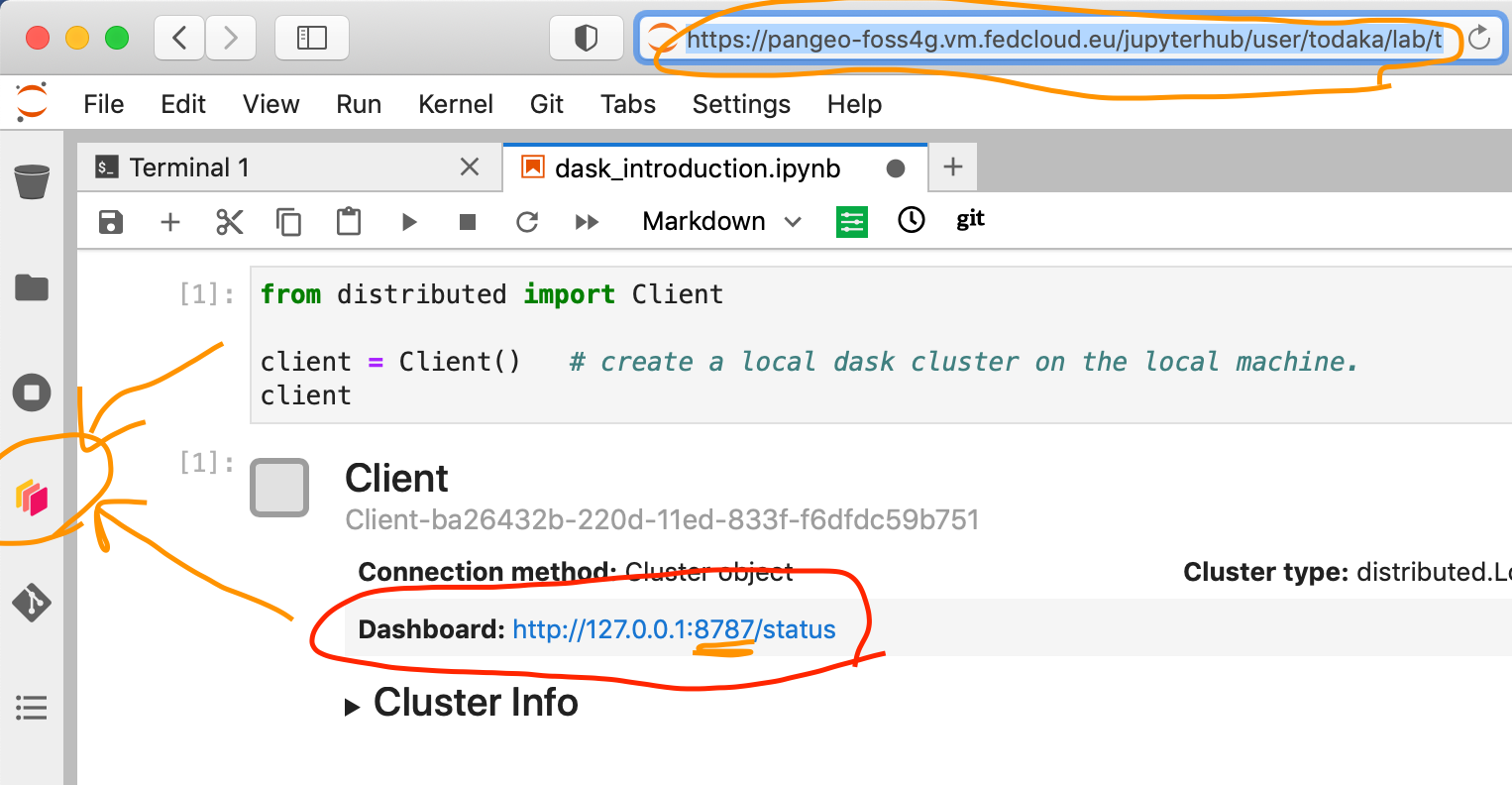Open the Dask extension sidebar icon
This screenshot has width=1512, height=785.
point(32,497)
